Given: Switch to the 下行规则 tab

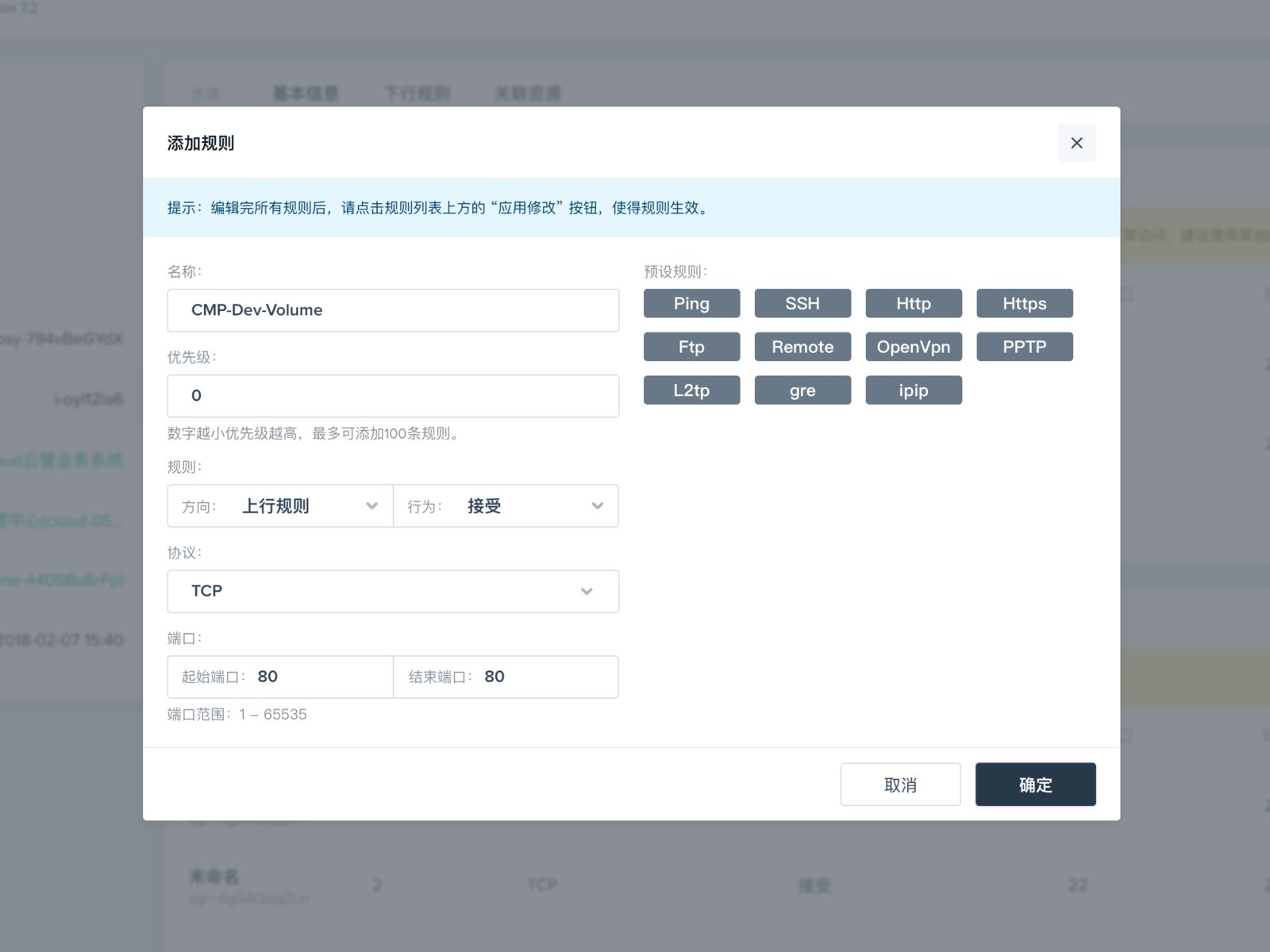Looking at the screenshot, I should (x=418, y=93).
